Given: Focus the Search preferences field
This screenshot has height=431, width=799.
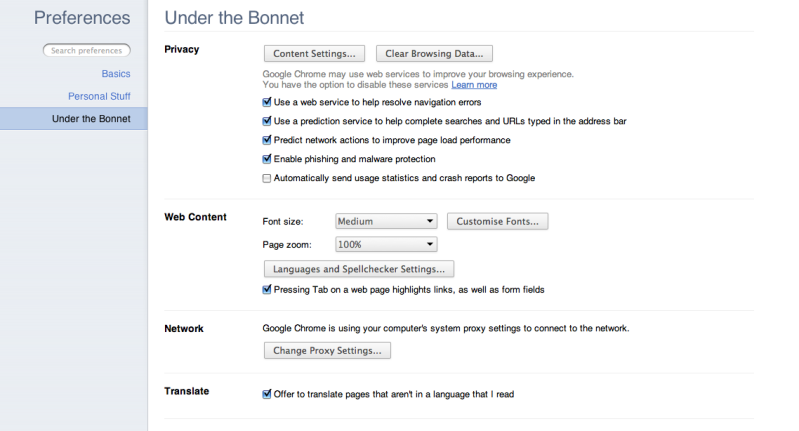Looking at the screenshot, I should click(89, 50).
